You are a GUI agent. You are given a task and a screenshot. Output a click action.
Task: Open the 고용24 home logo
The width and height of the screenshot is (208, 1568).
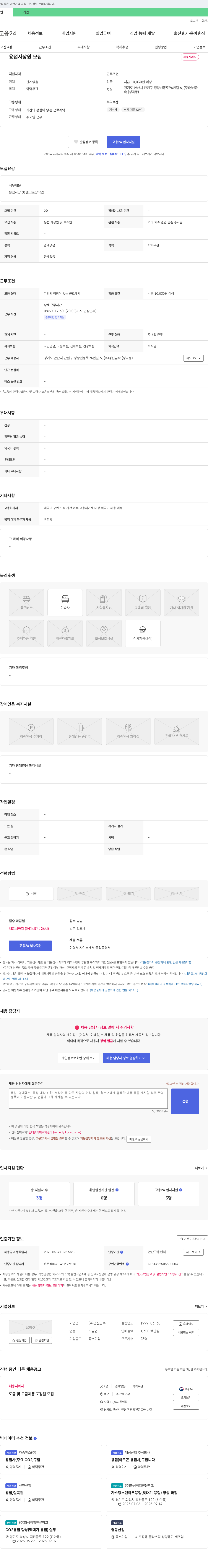tap(8, 34)
